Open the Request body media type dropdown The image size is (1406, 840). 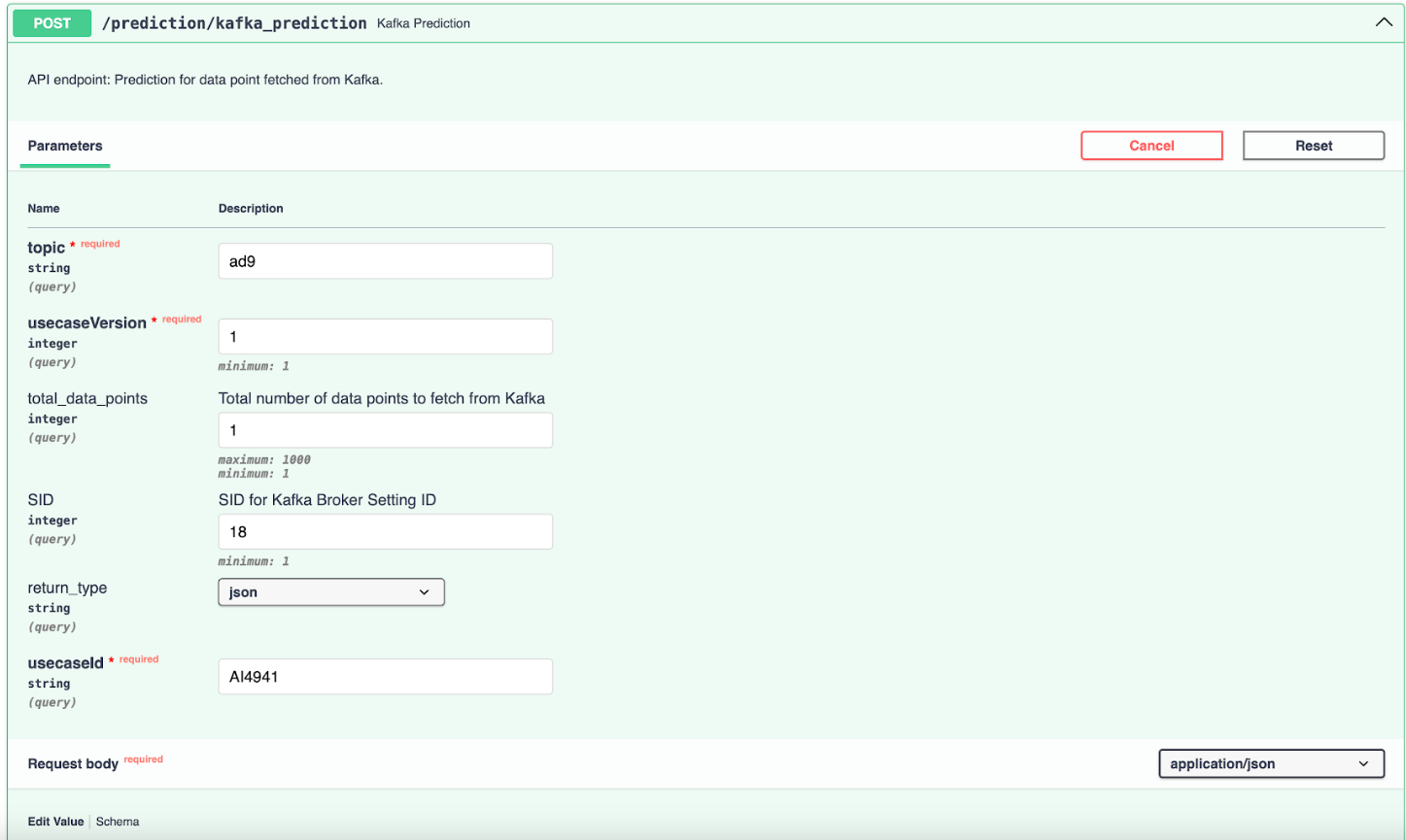click(1270, 763)
